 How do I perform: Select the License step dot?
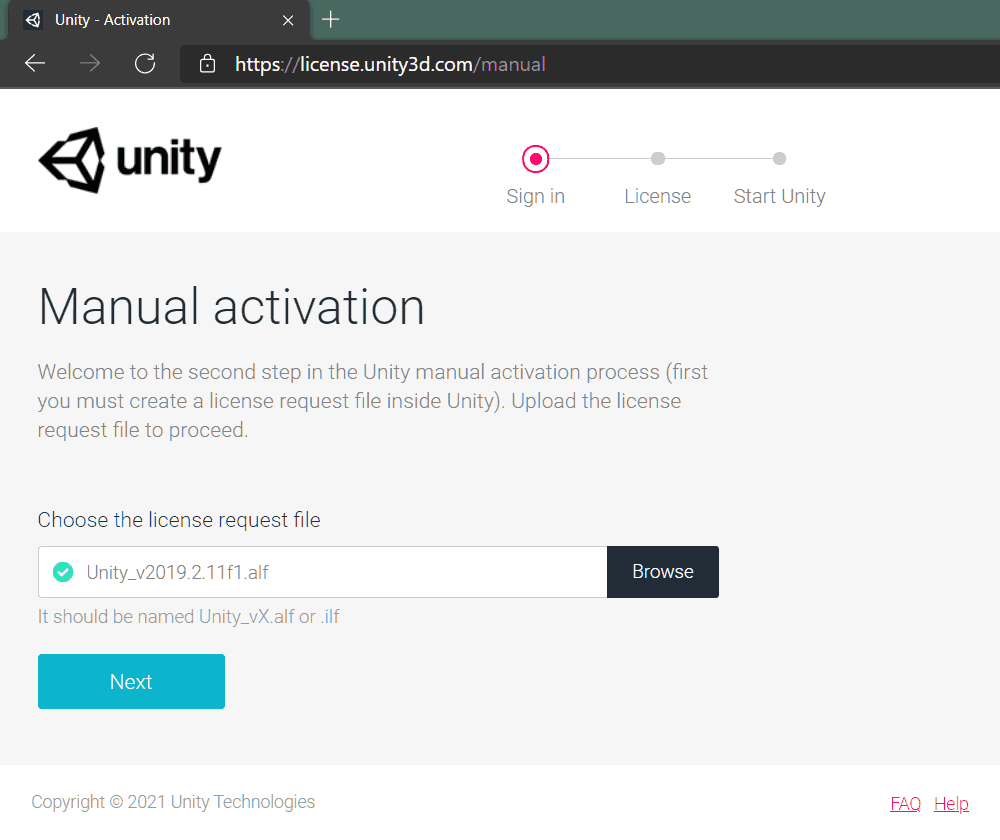tap(658, 158)
